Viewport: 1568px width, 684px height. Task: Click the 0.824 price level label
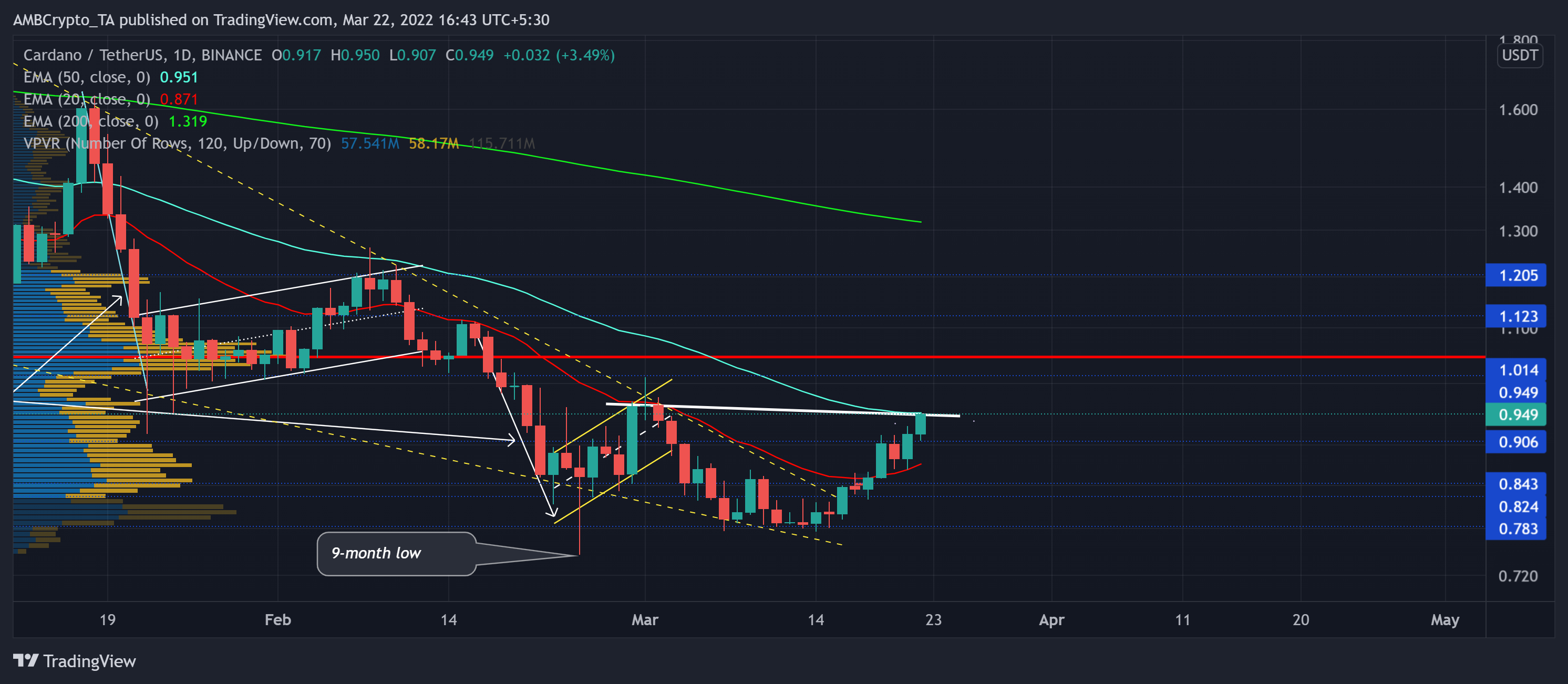[x=1515, y=506]
